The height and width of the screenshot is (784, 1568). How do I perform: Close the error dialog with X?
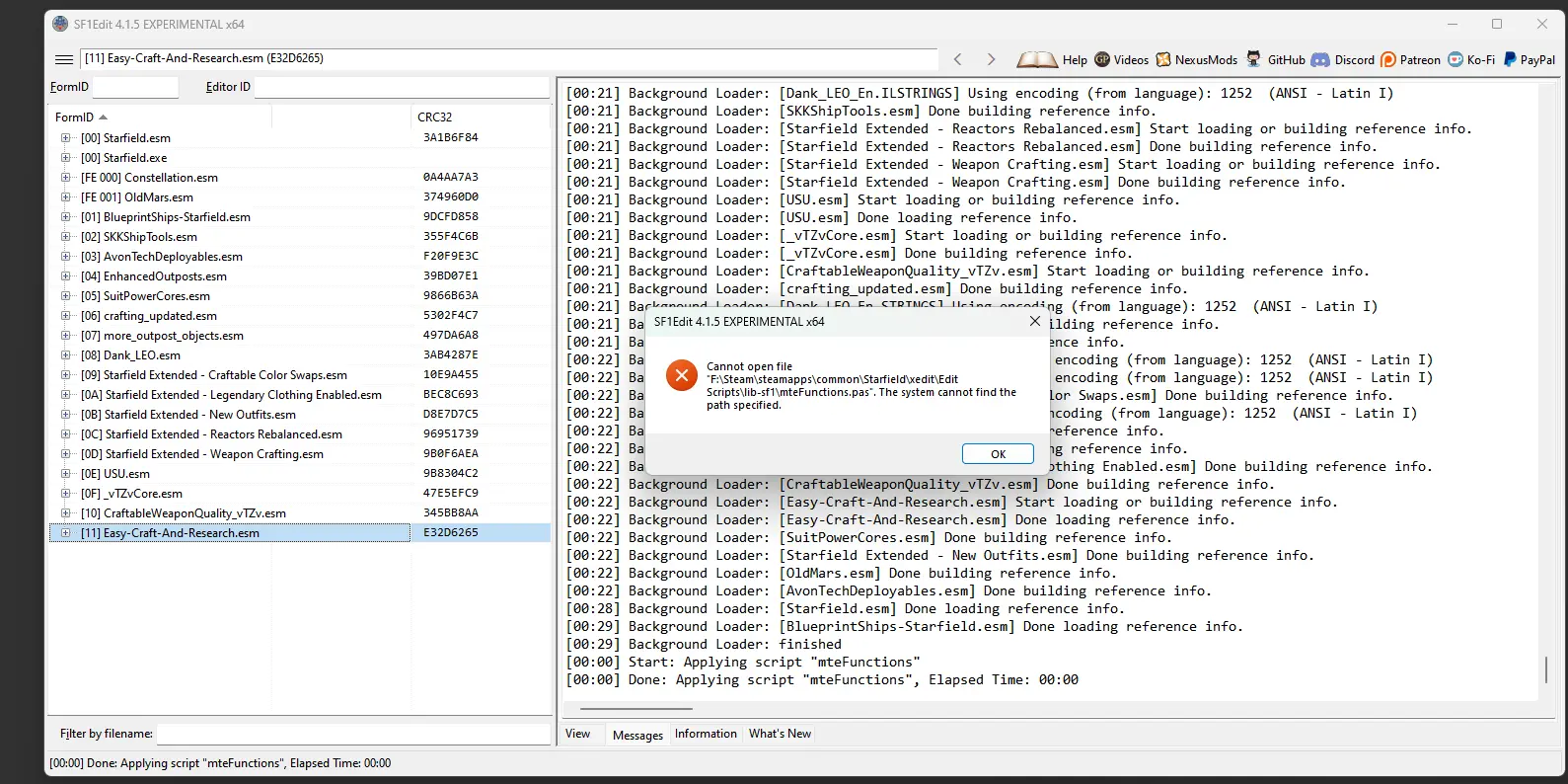click(x=1034, y=321)
